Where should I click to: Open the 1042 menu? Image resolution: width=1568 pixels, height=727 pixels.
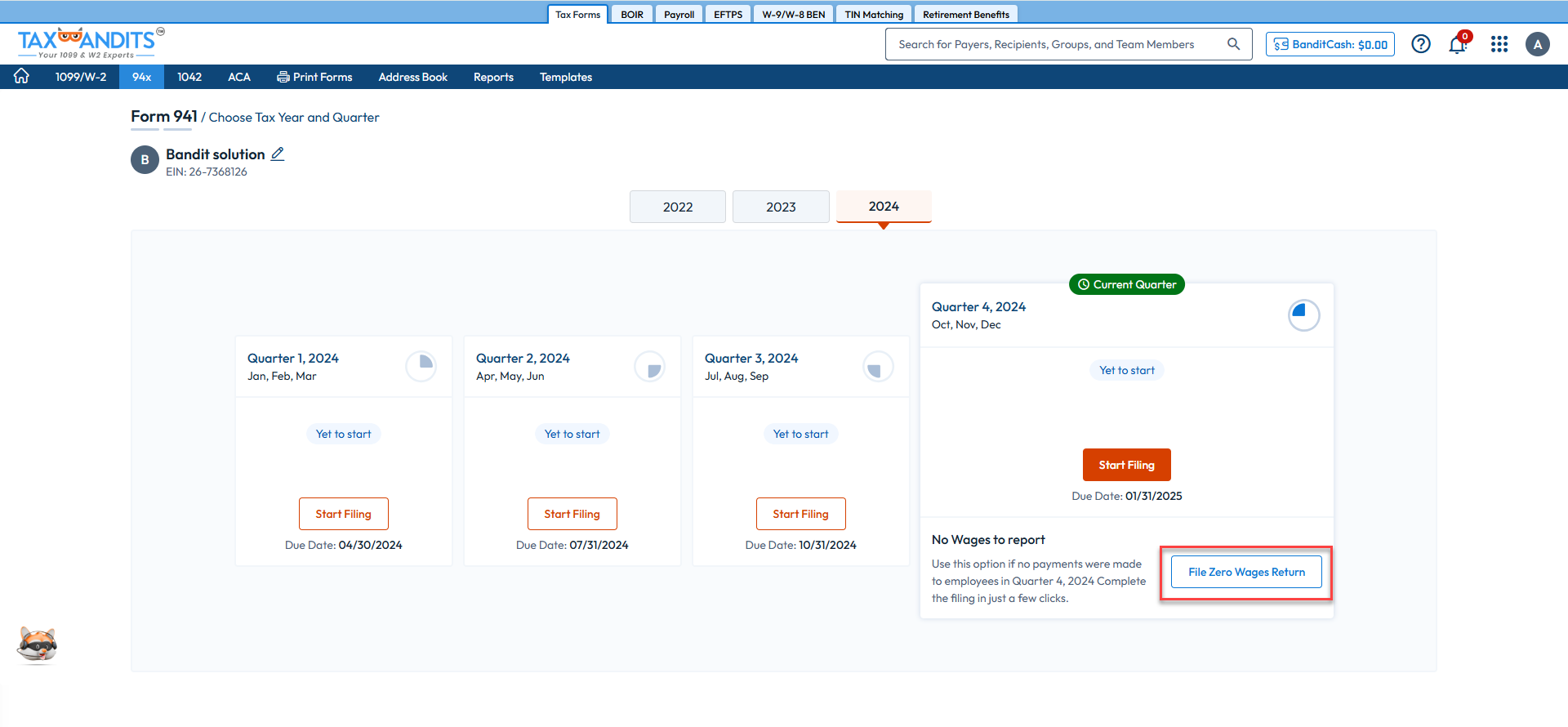point(189,77)
